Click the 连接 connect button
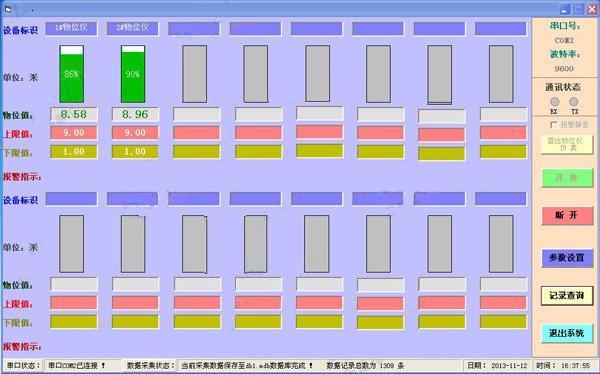600x374 pixels. tap(567, 178)
